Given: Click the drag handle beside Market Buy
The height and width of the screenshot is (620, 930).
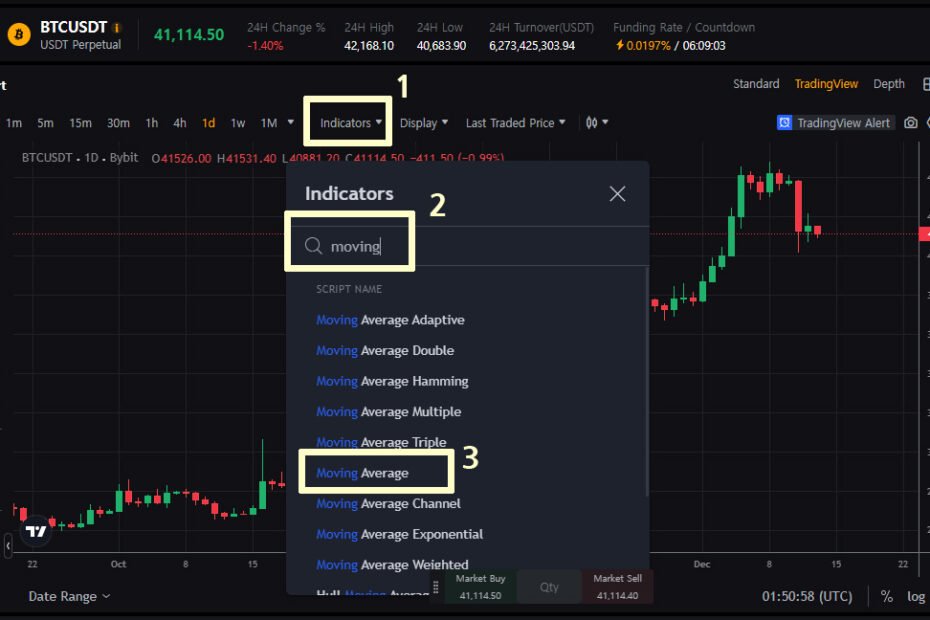Looking at the screenshot, I should (x=436, y=587).
